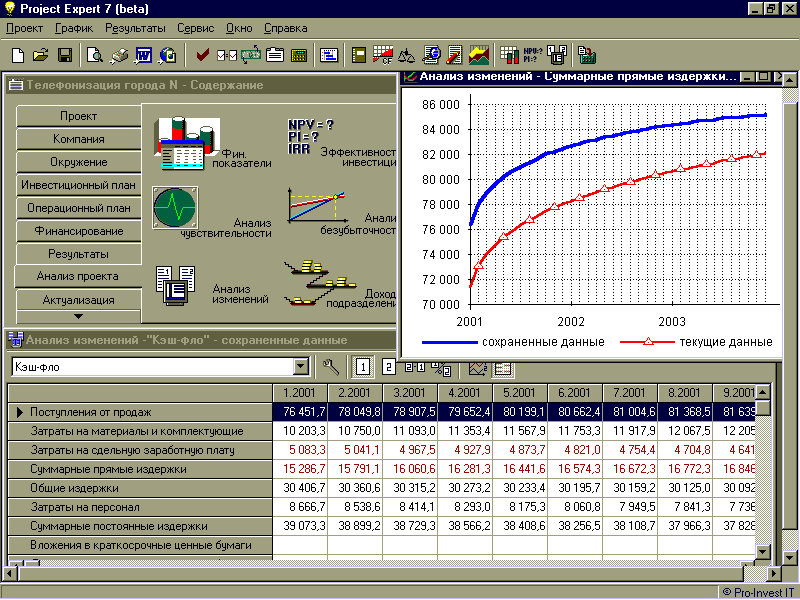Click the 1 ? IE documents toolbar icon
800x600 pixels.
(x=557, y=55)
